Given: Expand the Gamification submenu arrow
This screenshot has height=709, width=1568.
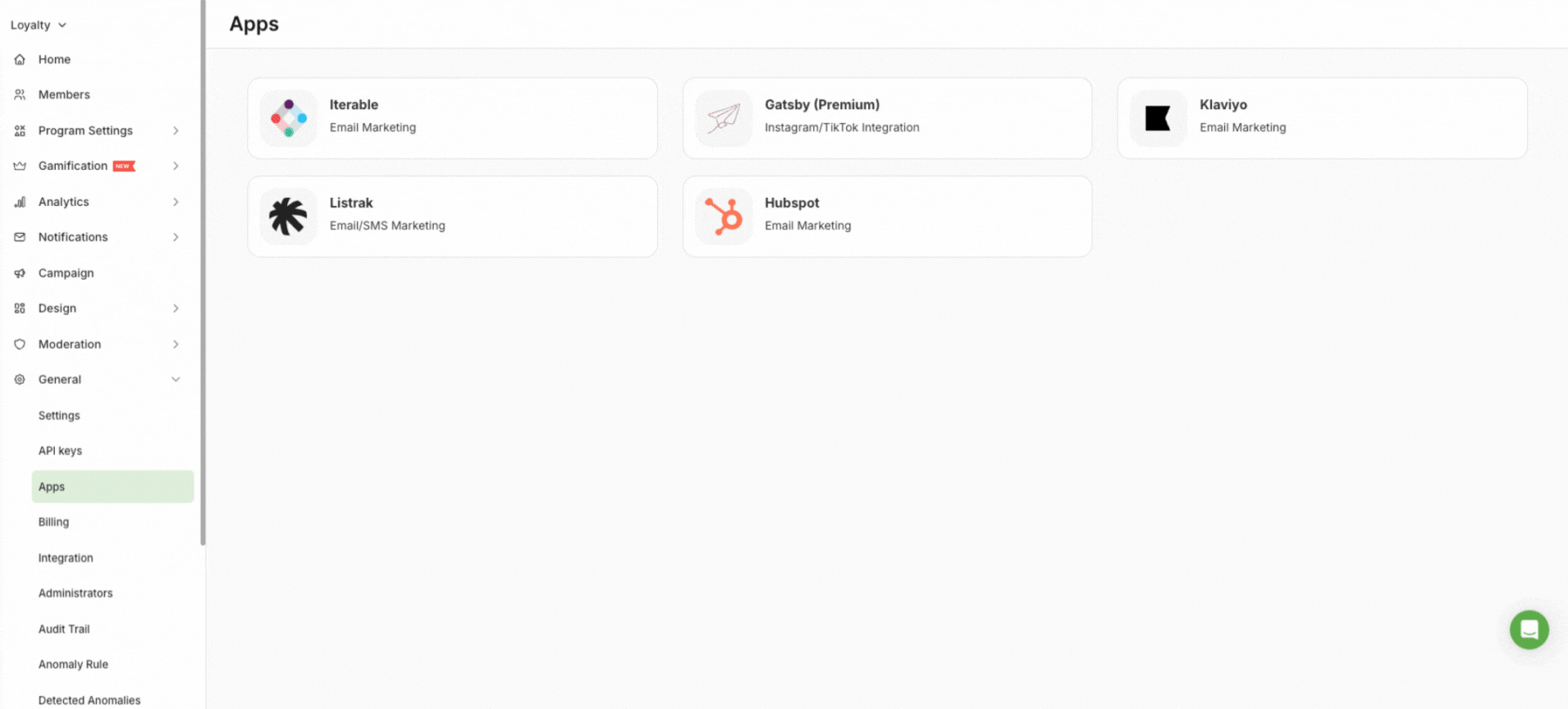Looking at the screenshot, I should (x=175, y=166).
